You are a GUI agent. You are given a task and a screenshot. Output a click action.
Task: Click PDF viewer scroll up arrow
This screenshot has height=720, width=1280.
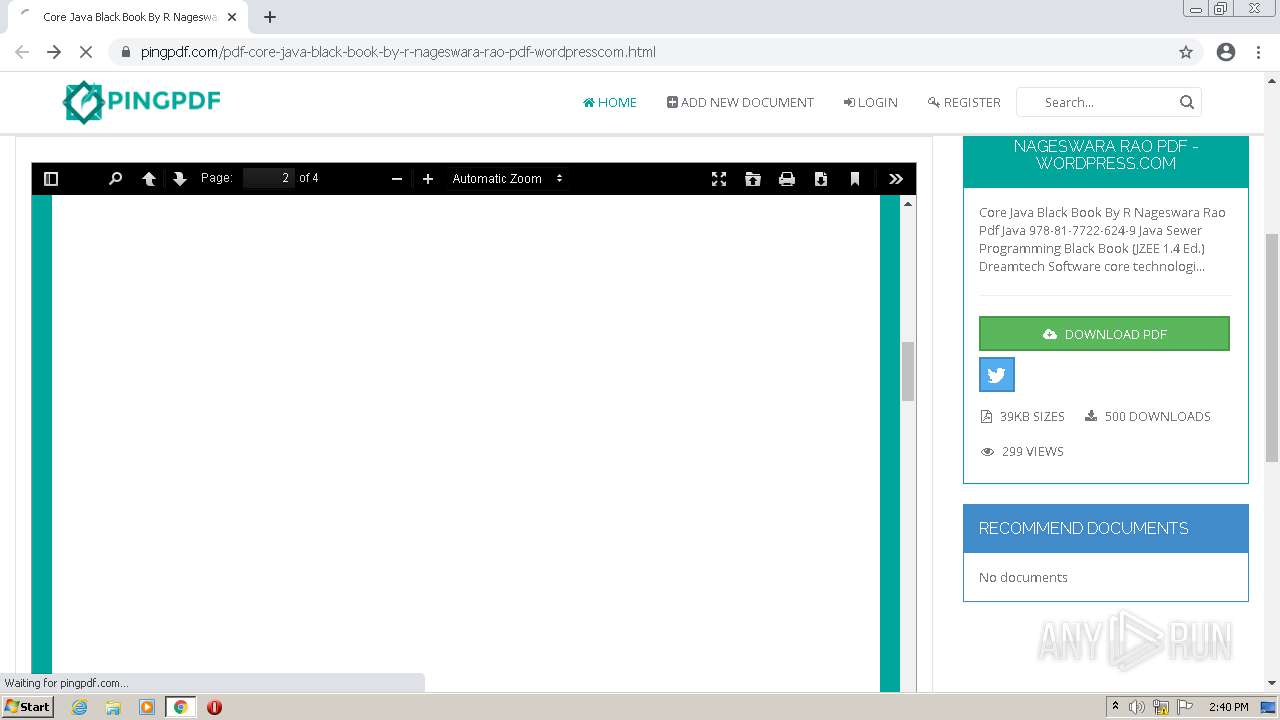pyautogui.click(x=908, y=203)
